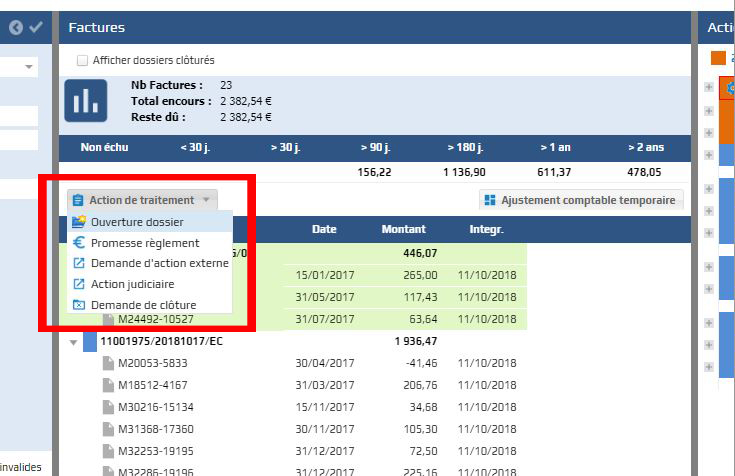
Task: Collapse the 11001975/20181017/EC dossier group
Action: pos(73,342)
